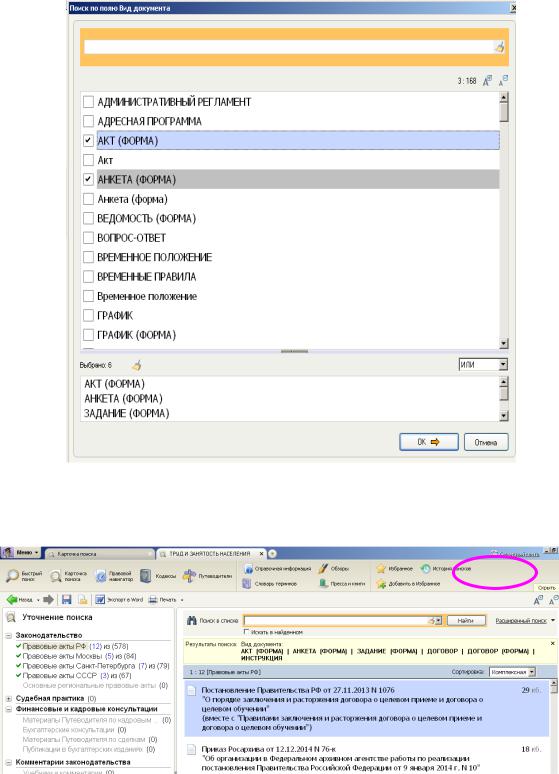Go forward with the gray arrow

[x=48, y=600]
